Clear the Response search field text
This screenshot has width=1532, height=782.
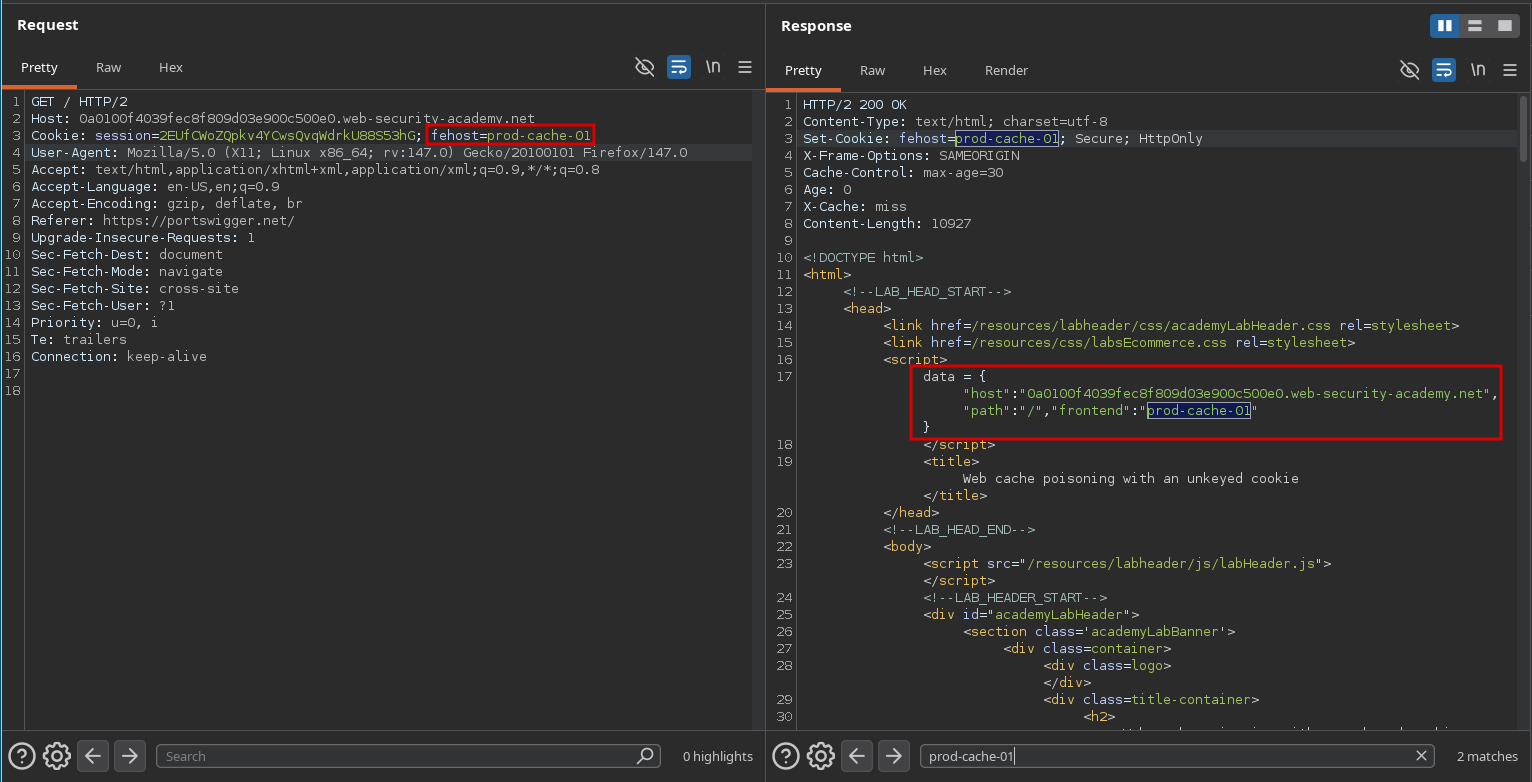pyautogui.click(x=1421, y=756)
